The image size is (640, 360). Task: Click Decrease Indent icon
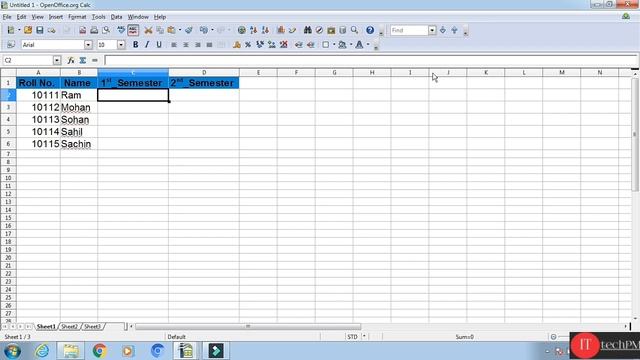pos(299,44)
